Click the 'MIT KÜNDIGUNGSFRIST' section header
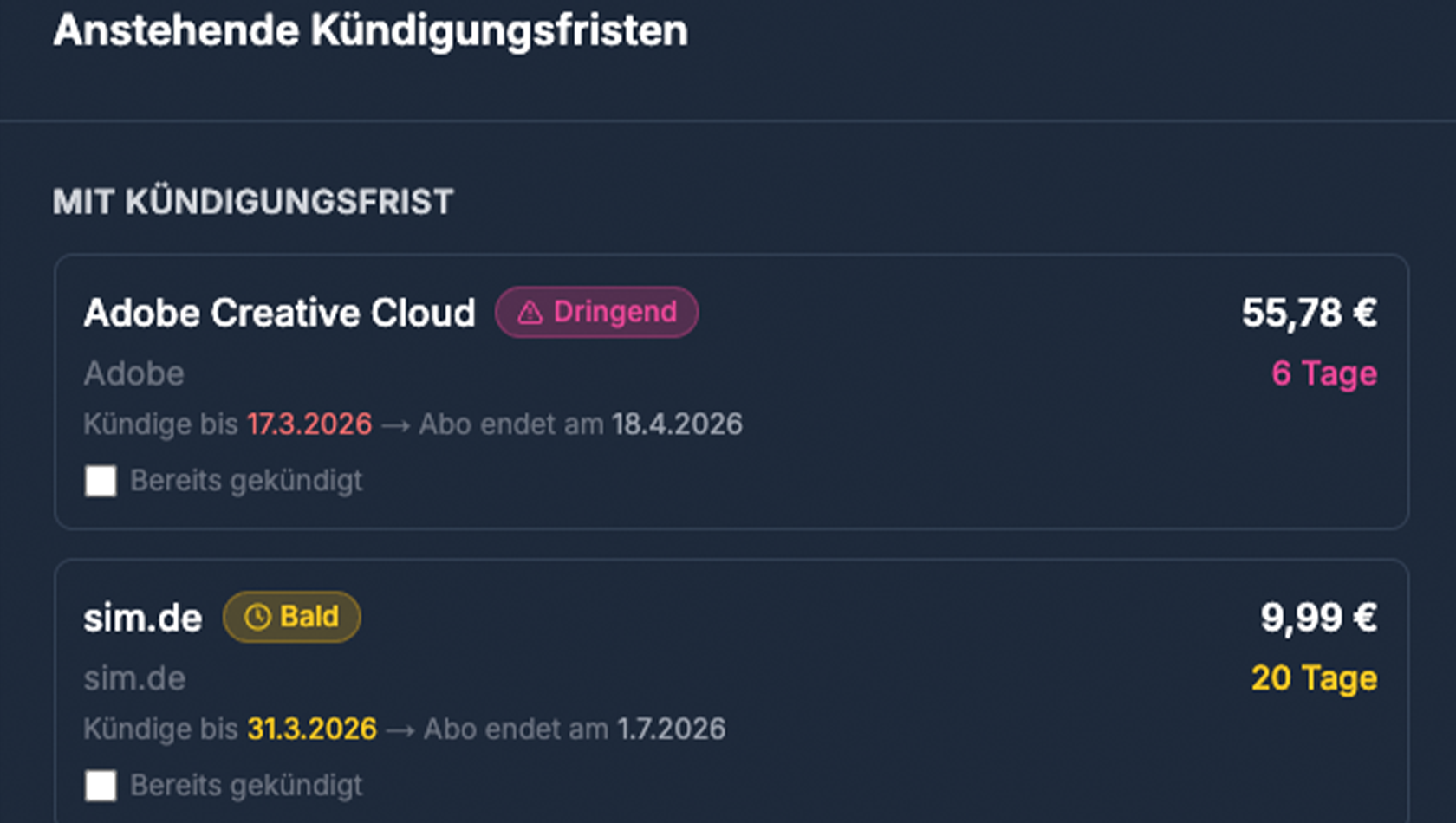 (x=253, y=202)
